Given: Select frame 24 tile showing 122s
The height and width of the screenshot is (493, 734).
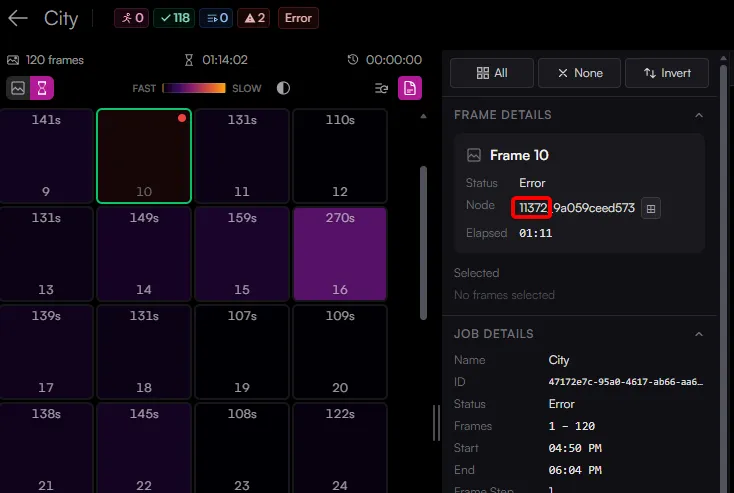Looking at the screenshot, I should pos(340,448).
